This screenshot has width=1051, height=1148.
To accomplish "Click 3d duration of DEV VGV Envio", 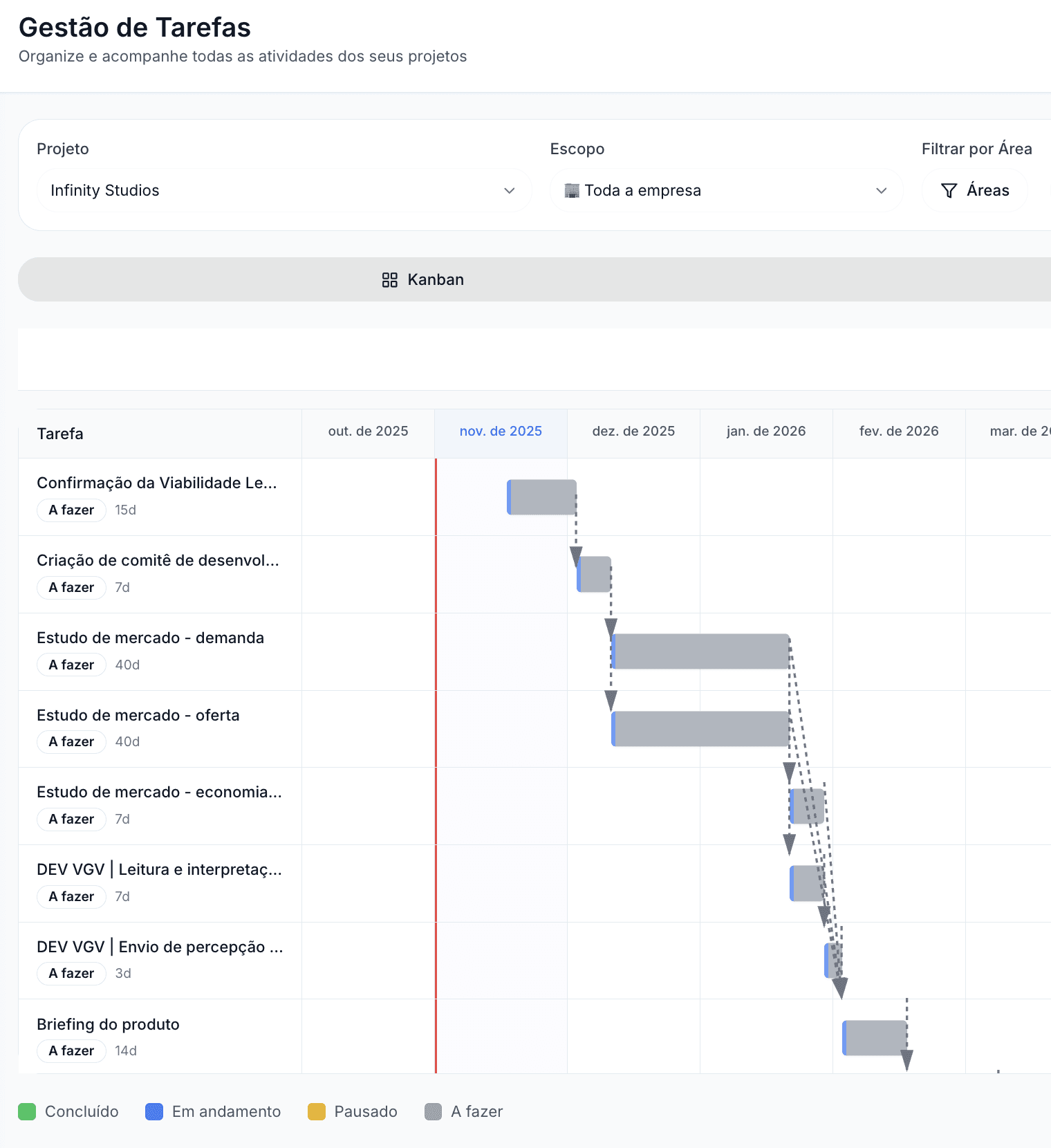I will (x=123, y=973).
